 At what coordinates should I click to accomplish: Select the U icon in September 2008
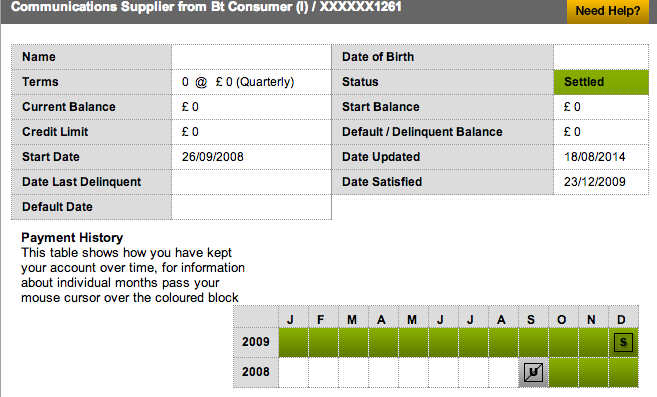tap(533, 372)
